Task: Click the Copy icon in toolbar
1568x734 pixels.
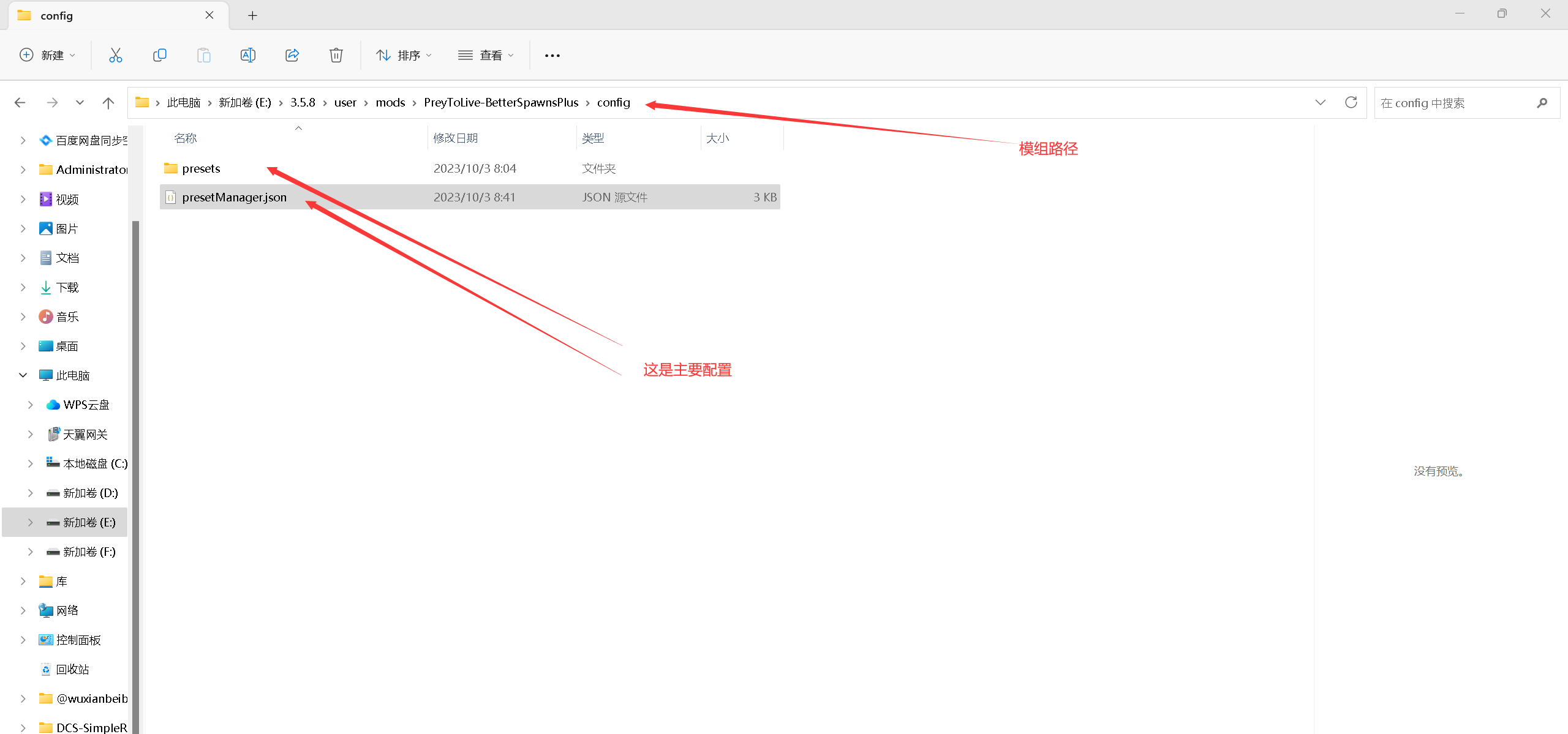Action: [159, 55]
